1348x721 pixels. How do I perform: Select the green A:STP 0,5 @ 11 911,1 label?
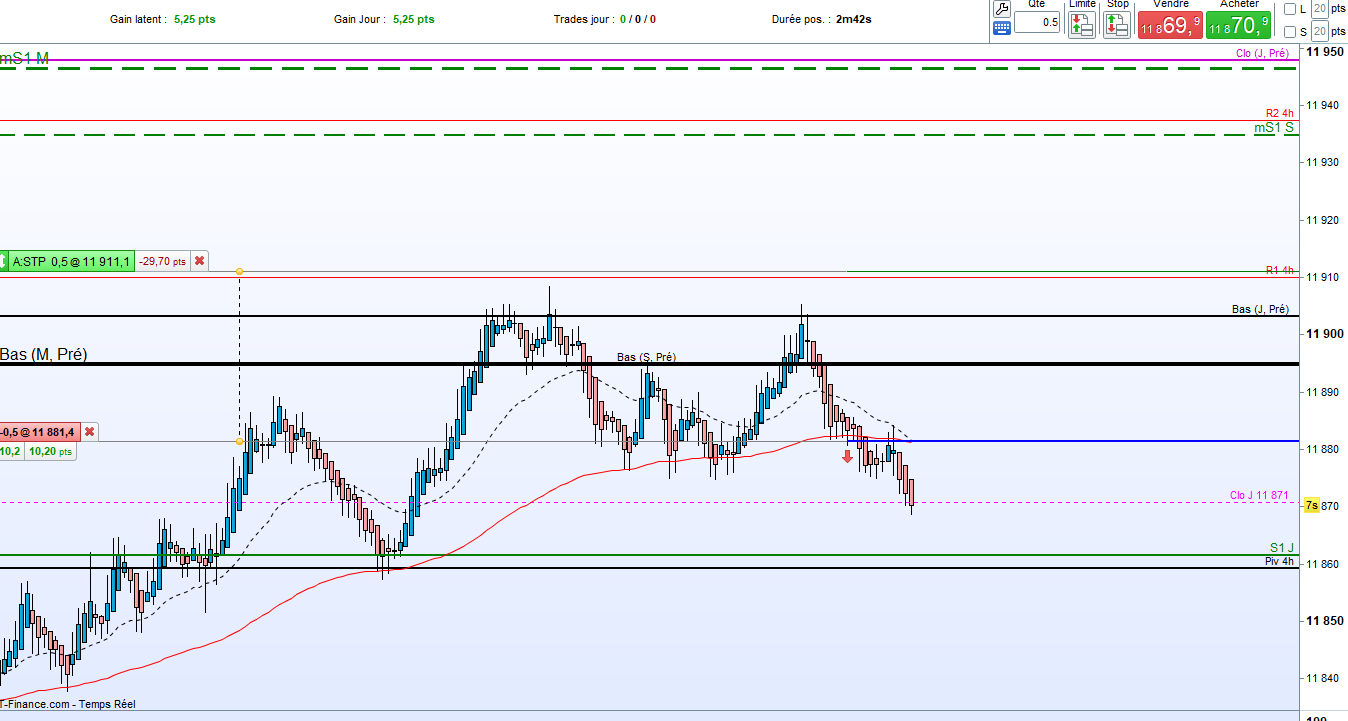point(71,261)
